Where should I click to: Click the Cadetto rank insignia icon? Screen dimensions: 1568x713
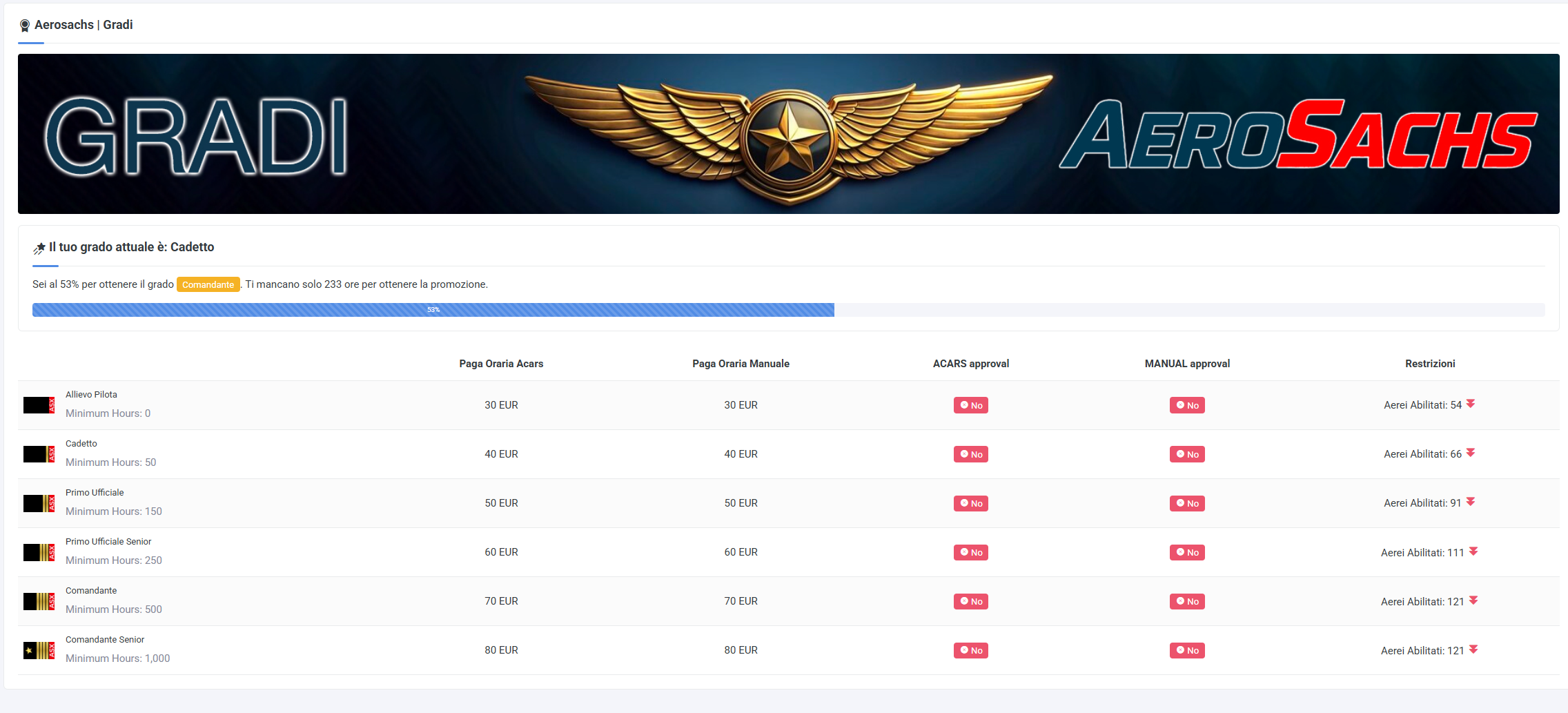pyautogui.click(x=39, y=454)
